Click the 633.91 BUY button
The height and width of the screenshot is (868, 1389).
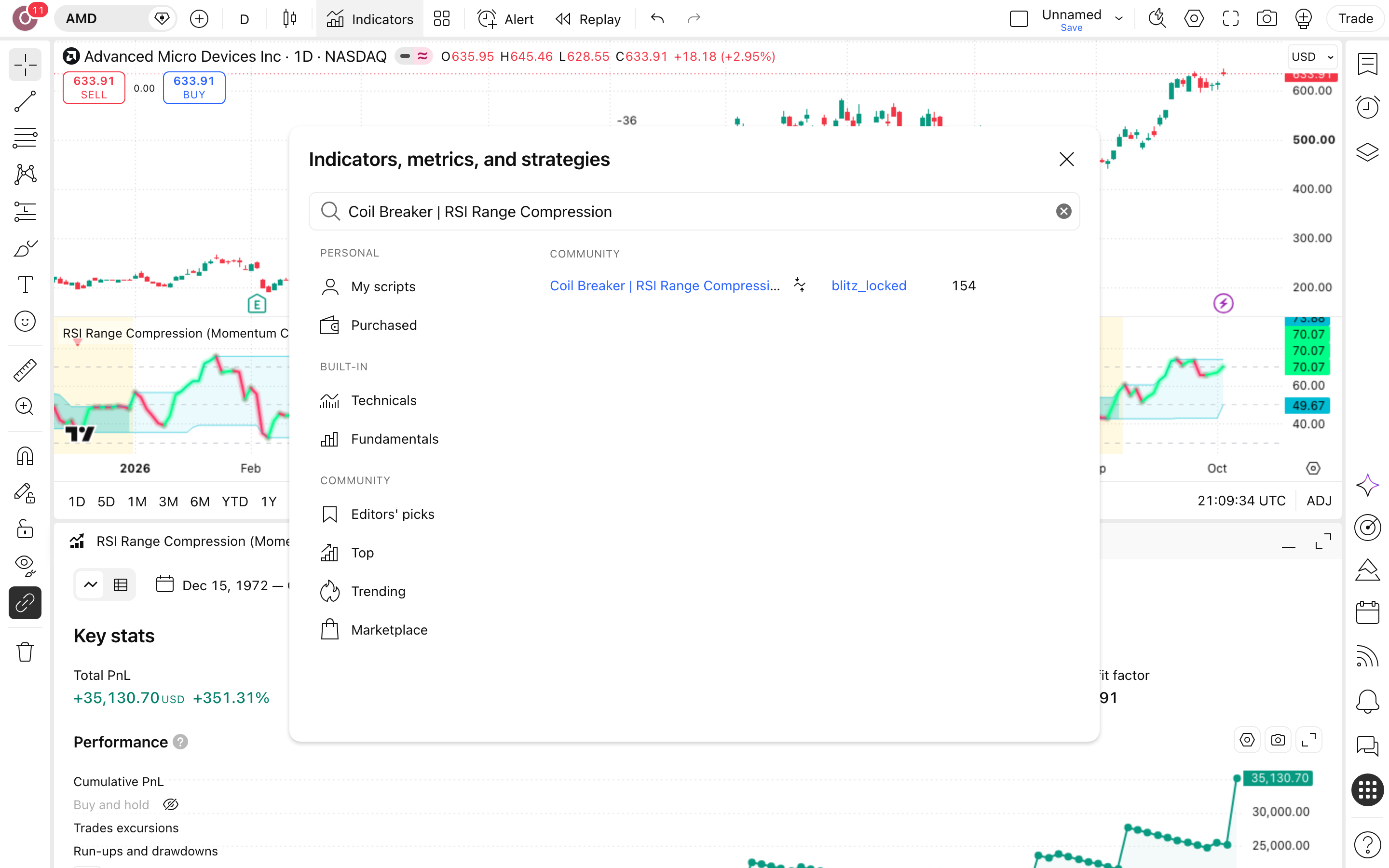[x=194, y=87]
